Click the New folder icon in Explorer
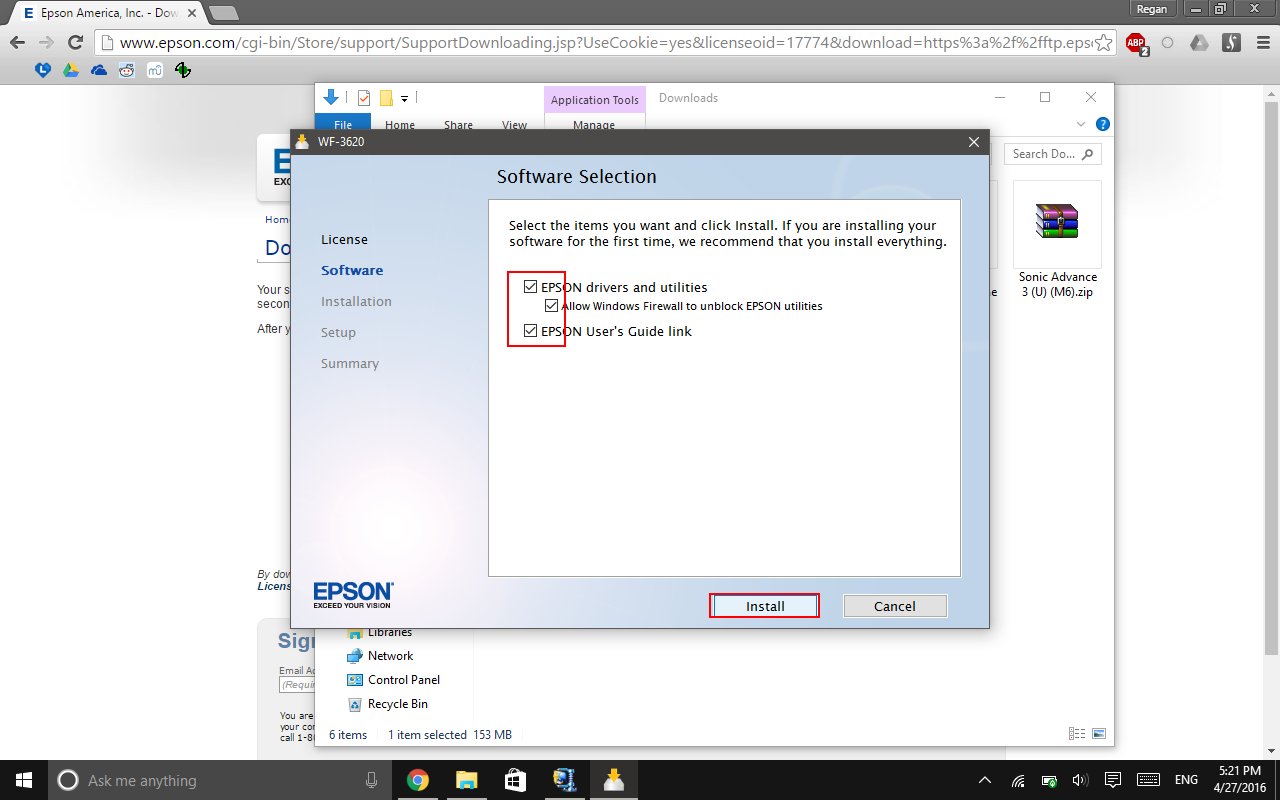Image resolution: width=1280 pixels, height=800 pixels. click(386, 98)
